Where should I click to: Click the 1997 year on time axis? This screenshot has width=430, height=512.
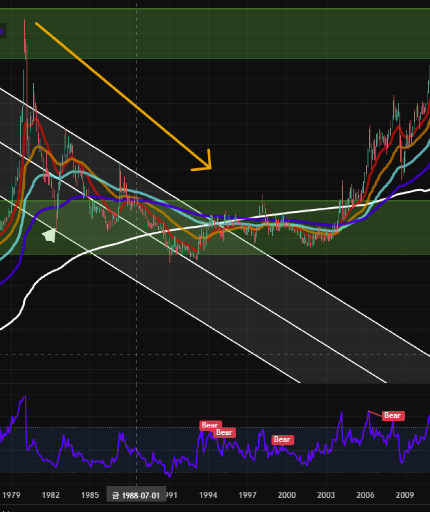point(247,495)
